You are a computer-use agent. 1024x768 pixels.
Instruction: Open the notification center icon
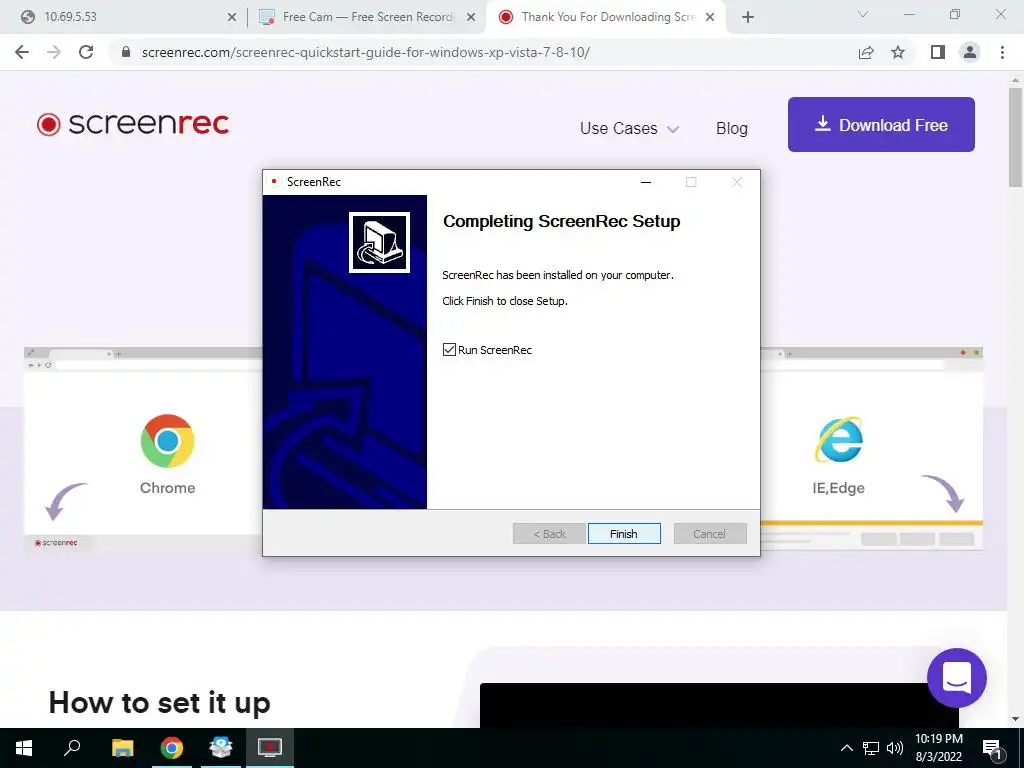[993, 749]
